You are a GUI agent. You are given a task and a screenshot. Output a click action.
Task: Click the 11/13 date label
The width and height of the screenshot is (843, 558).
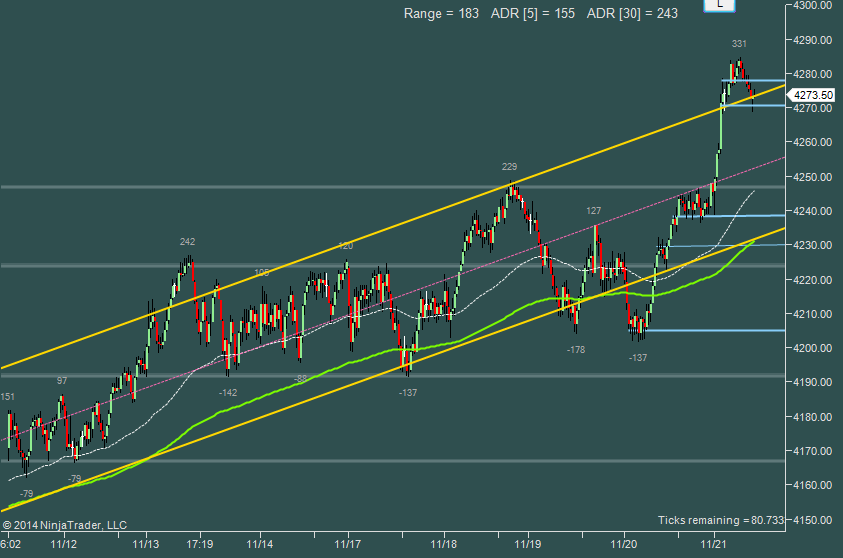click(x=146, y=544)
